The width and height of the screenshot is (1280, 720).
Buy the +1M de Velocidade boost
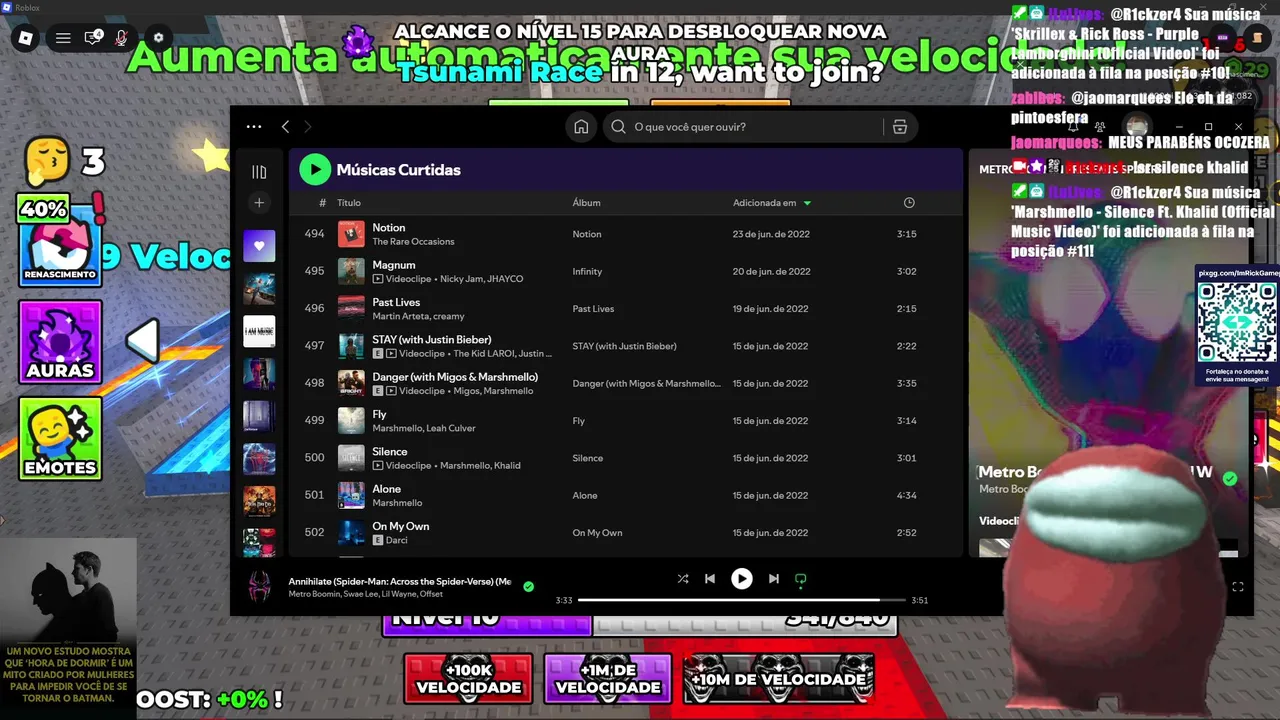point(608,678)
